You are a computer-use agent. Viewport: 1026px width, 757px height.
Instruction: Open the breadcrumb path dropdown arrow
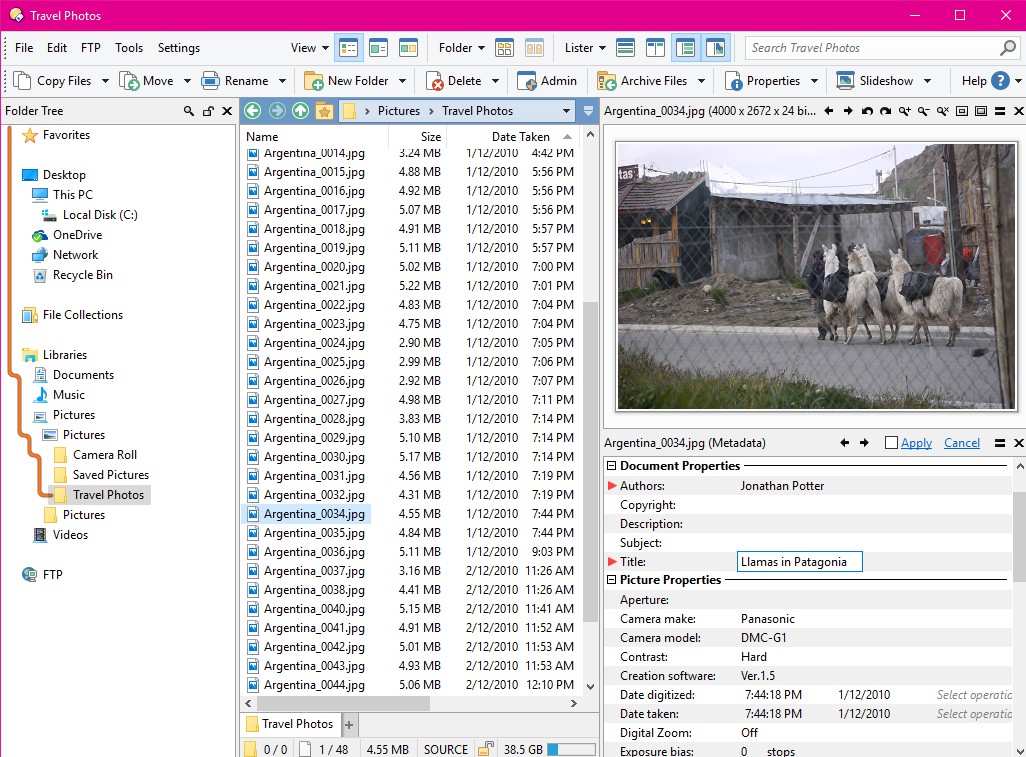point(566,110)
